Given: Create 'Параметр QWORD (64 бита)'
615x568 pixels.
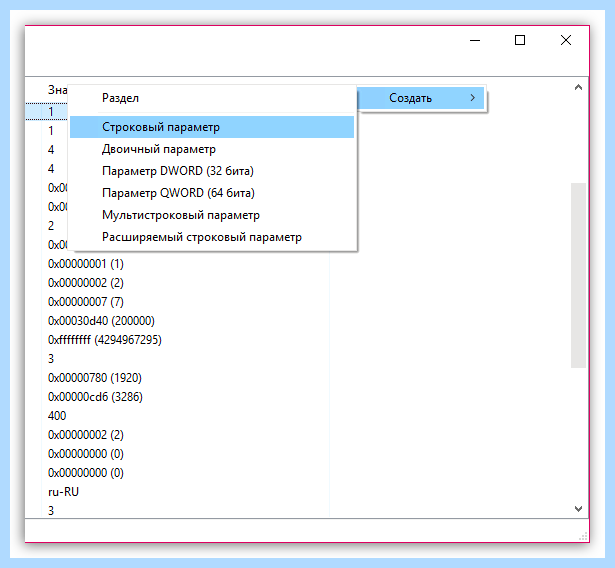Looking at the screenshot, I should point(212,193).
